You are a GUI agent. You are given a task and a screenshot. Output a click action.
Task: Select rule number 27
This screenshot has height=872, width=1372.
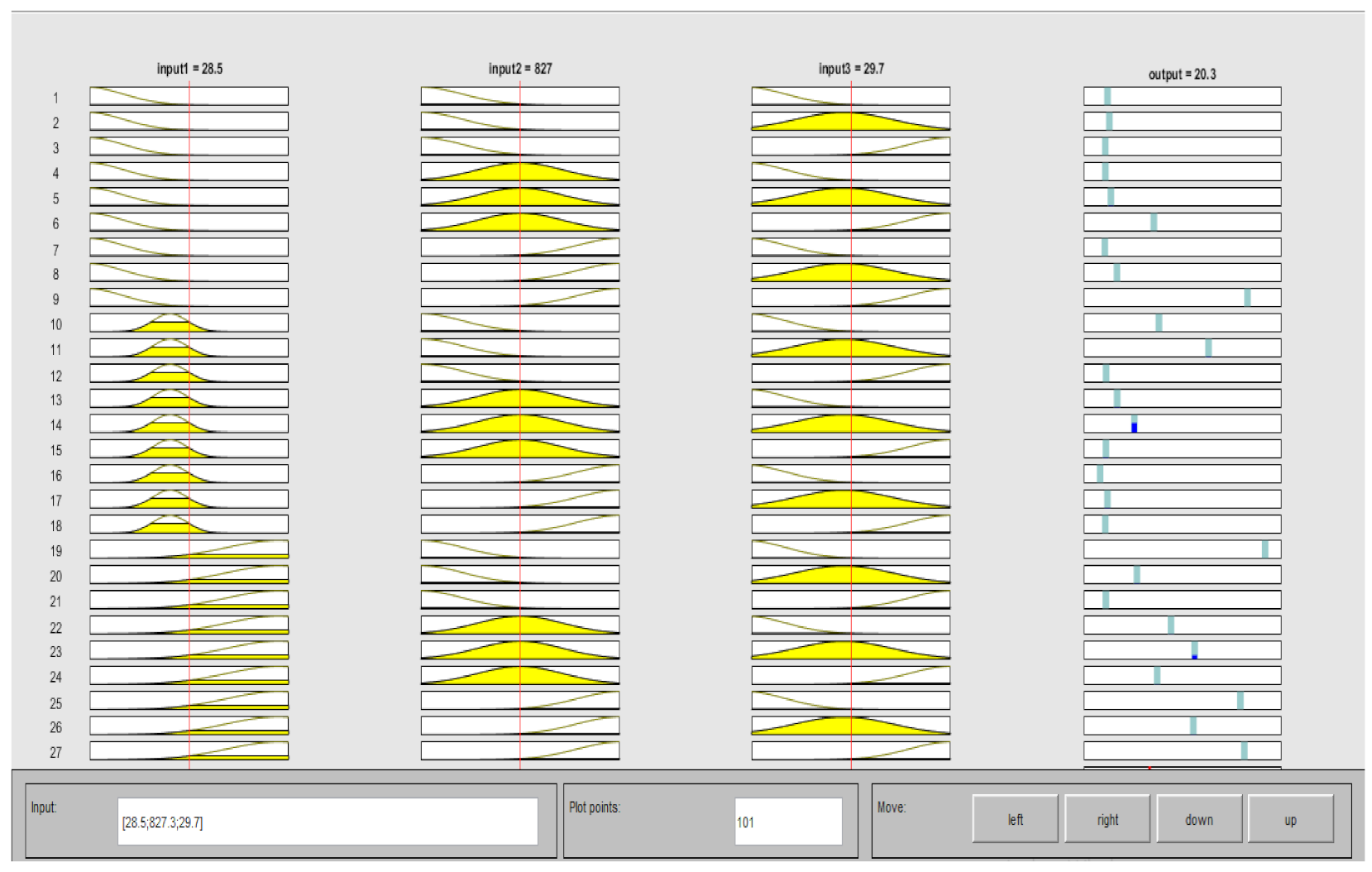56,752
